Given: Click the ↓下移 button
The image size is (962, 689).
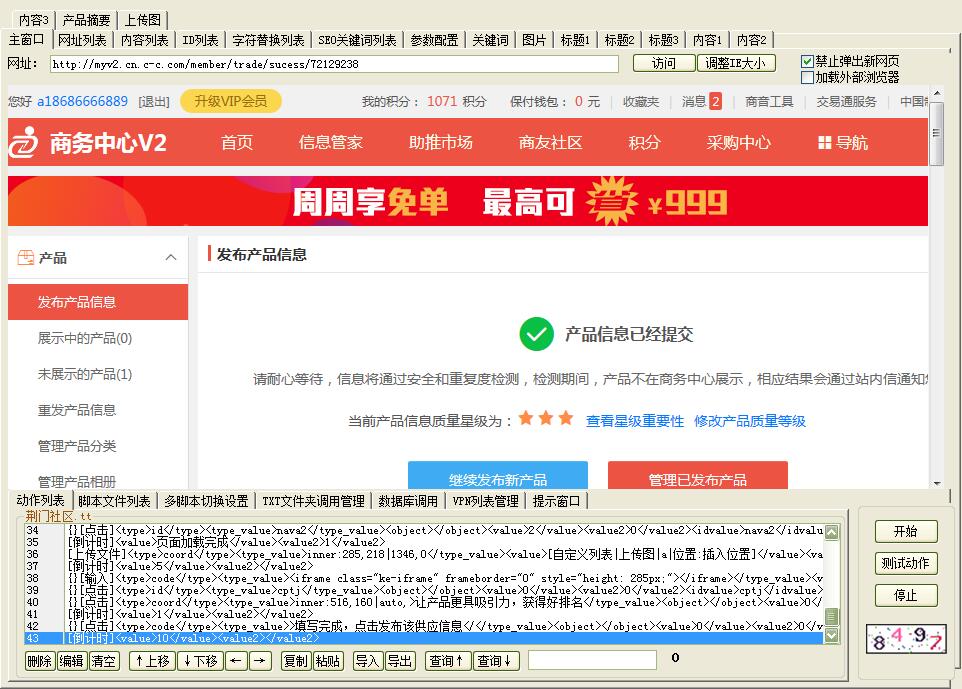Looking at the screenshot, I should point(200,661).
